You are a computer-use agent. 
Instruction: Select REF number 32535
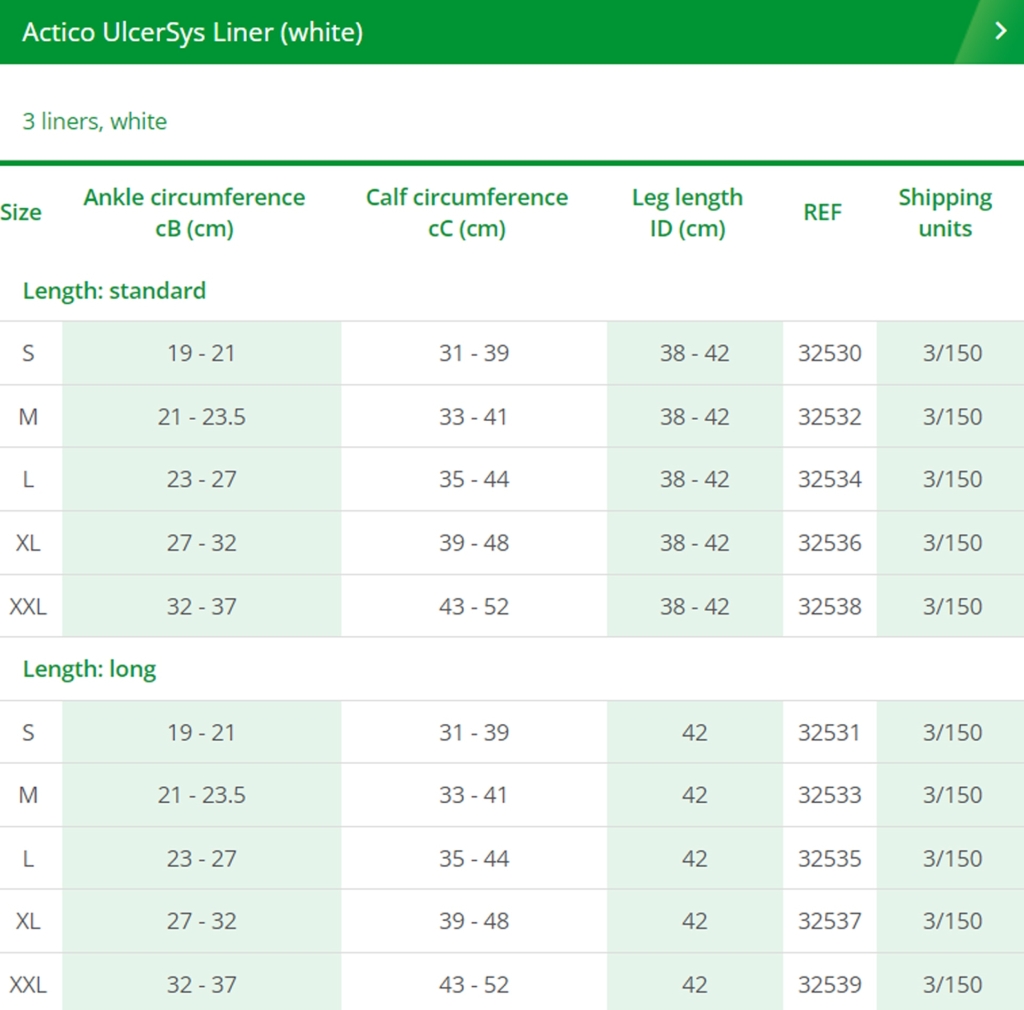pos(829,859)
